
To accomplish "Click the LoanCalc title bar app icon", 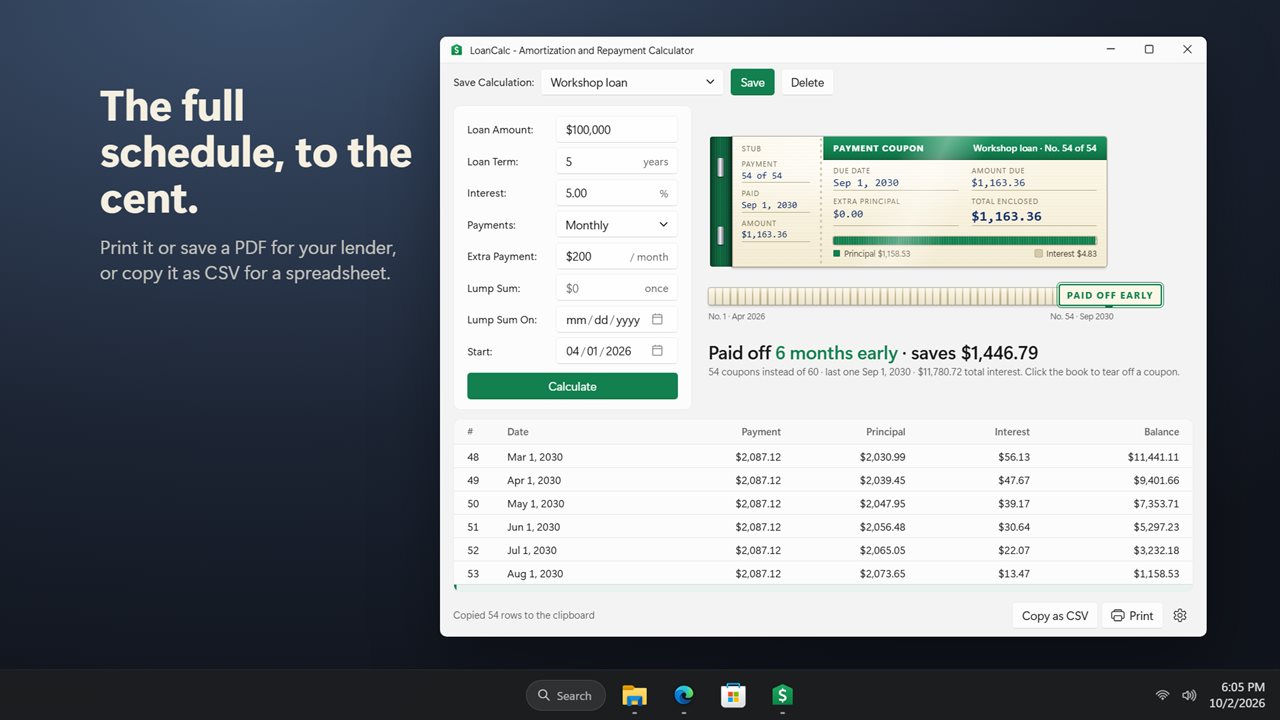I will (x=457, y=50).
